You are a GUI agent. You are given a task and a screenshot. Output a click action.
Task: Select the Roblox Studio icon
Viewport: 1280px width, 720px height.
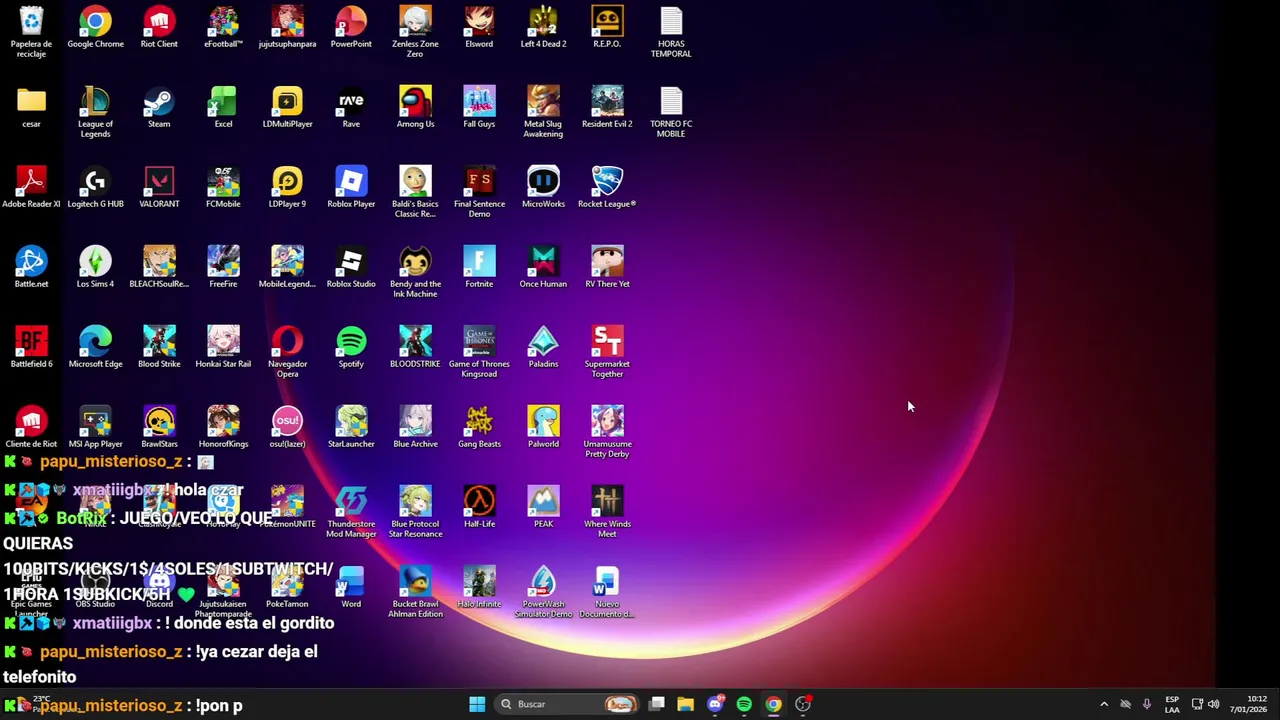pos(351,267)
